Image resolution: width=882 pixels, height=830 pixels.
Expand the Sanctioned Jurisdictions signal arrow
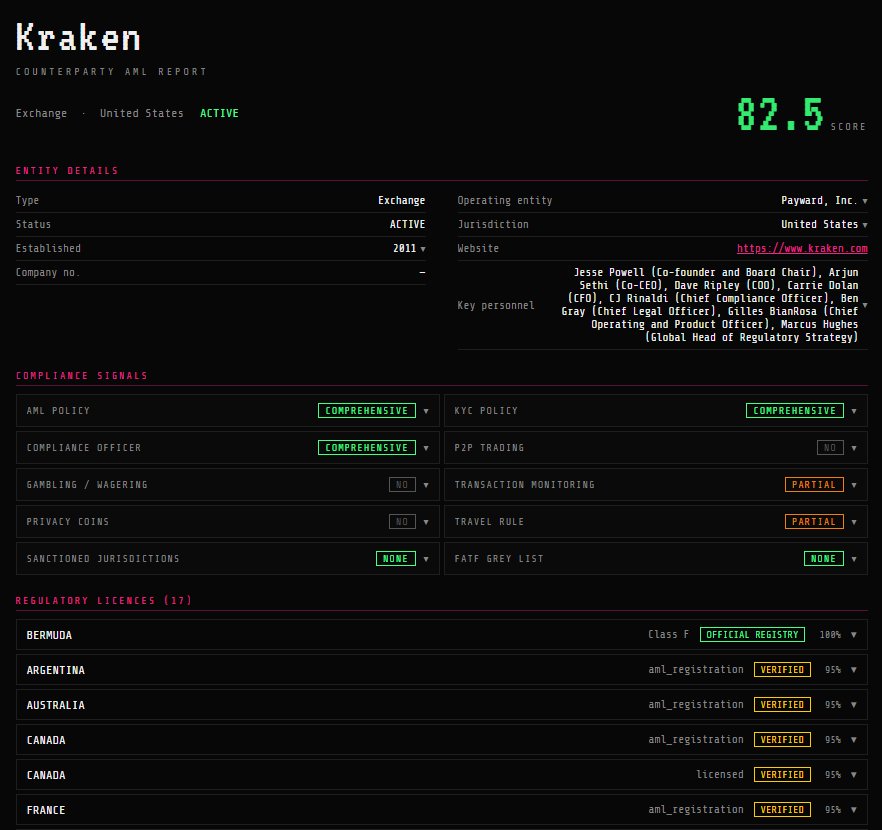[x=426, y=560]
